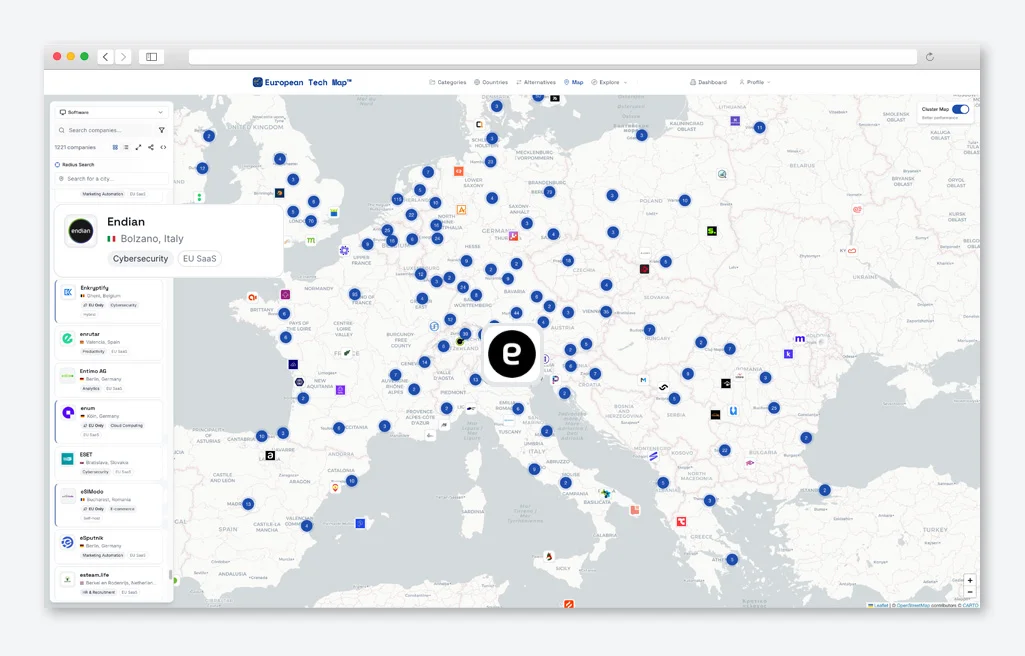Click the browser reload icon
This screenshot has width=1025, height=656.
(930, 57)
